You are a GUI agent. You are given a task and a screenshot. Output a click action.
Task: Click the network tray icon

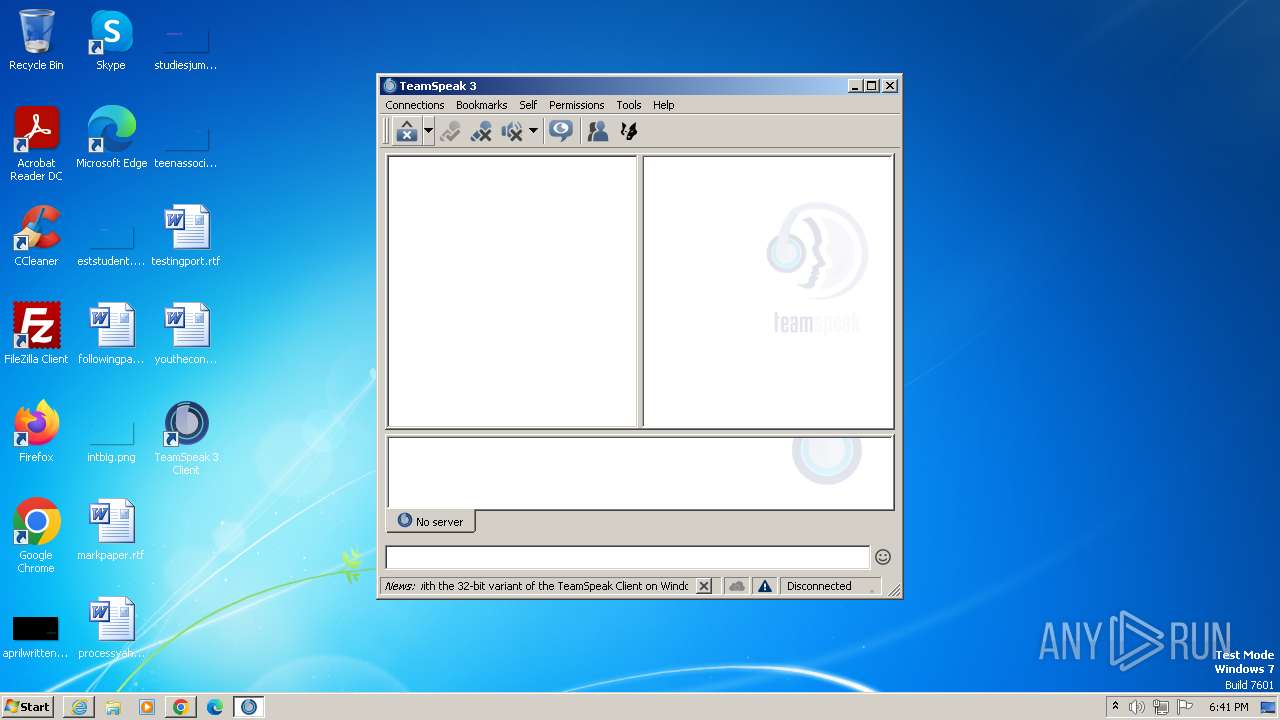1161,707
